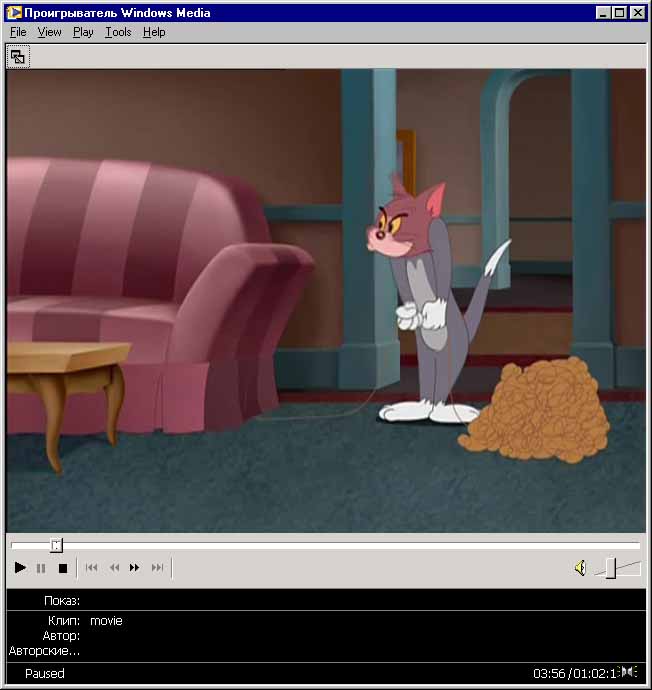Image resolution: width=652 pixels, height=690 pixels.
Task: Minimize the Windows Media window
Action: [603, 13]
